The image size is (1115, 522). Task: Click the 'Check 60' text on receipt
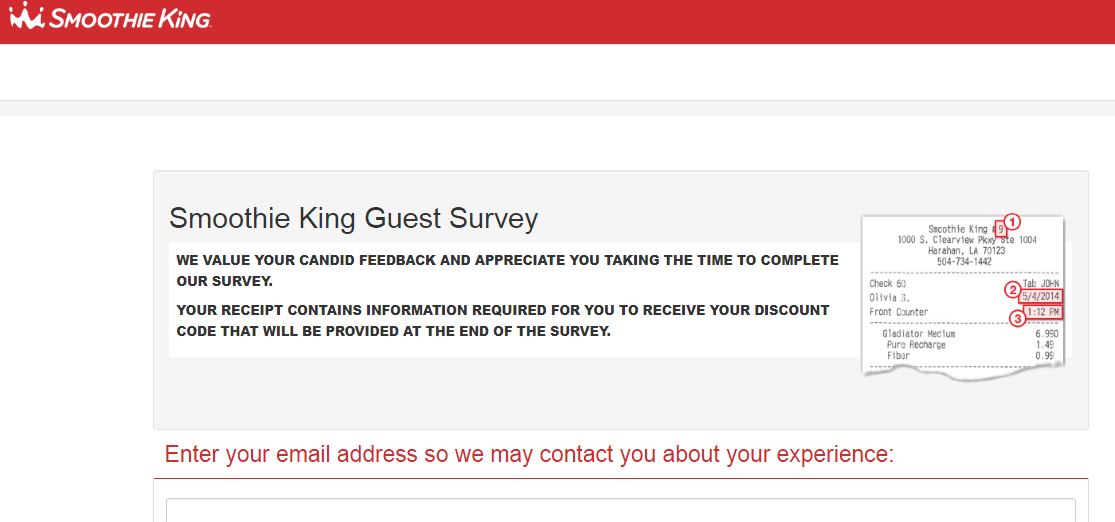(887, 284)
